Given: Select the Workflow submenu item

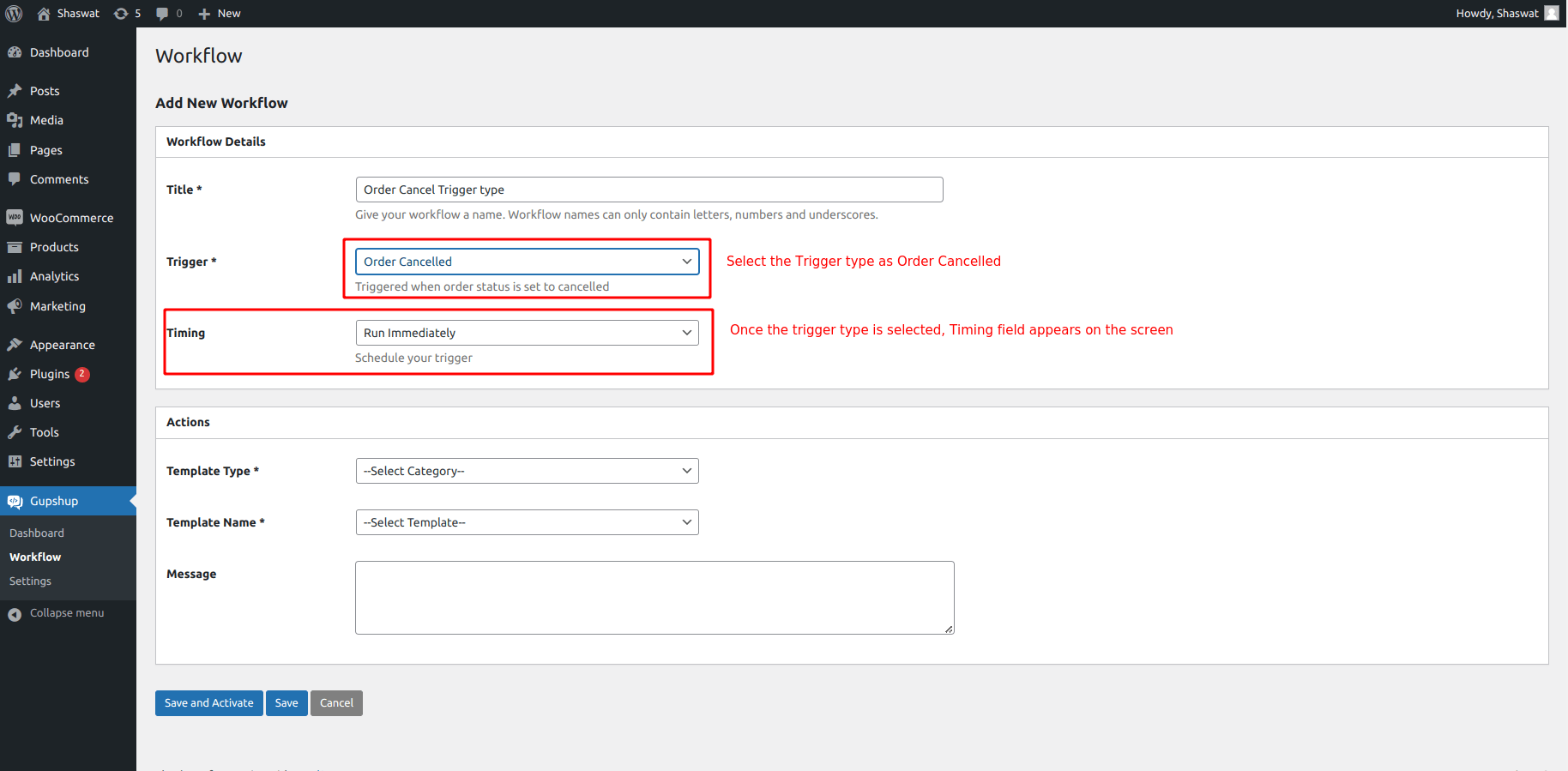Looking at the screenshot, I should pos(35,557).
